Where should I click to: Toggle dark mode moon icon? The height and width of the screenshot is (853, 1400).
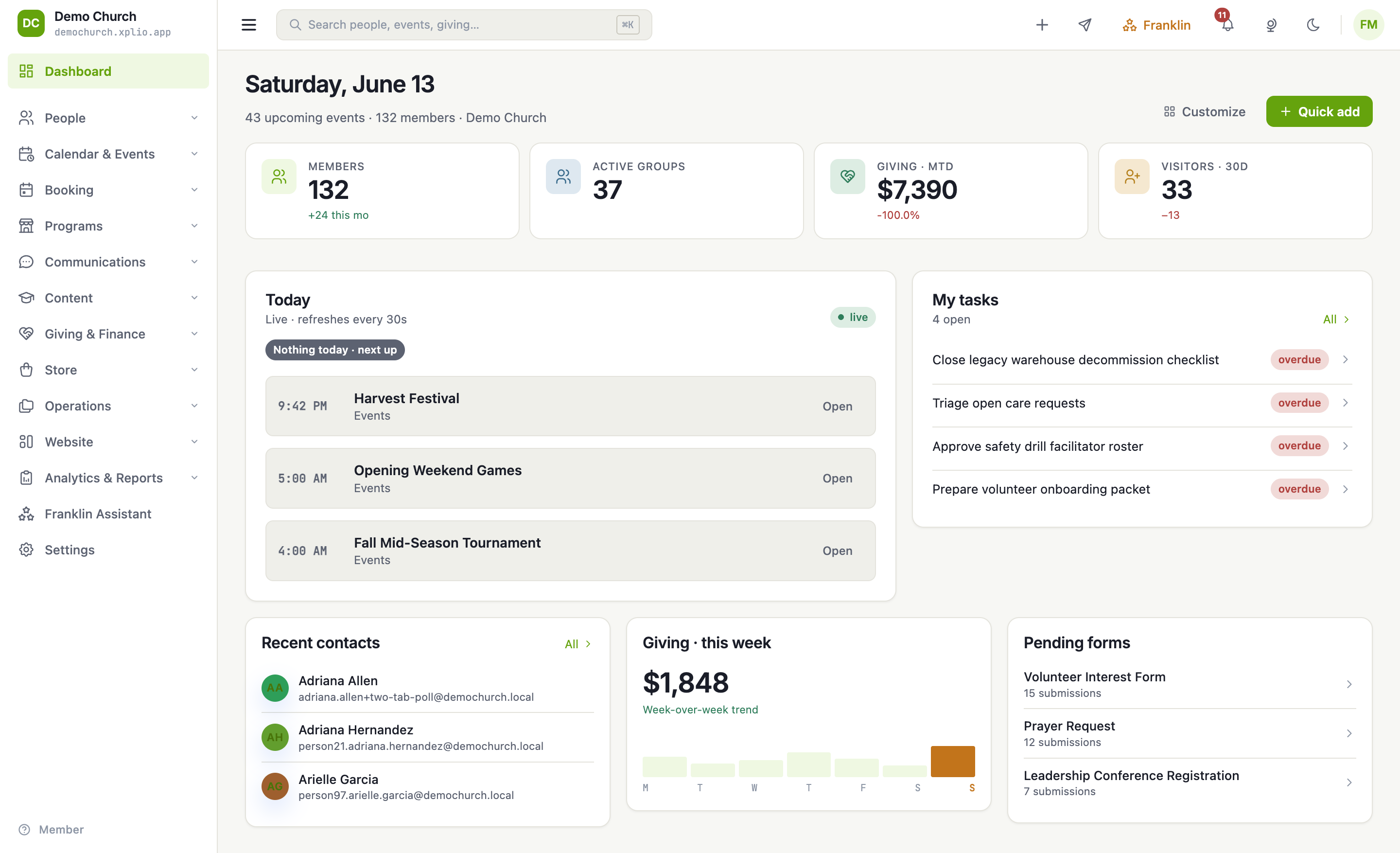click(x=1312, y=24)
